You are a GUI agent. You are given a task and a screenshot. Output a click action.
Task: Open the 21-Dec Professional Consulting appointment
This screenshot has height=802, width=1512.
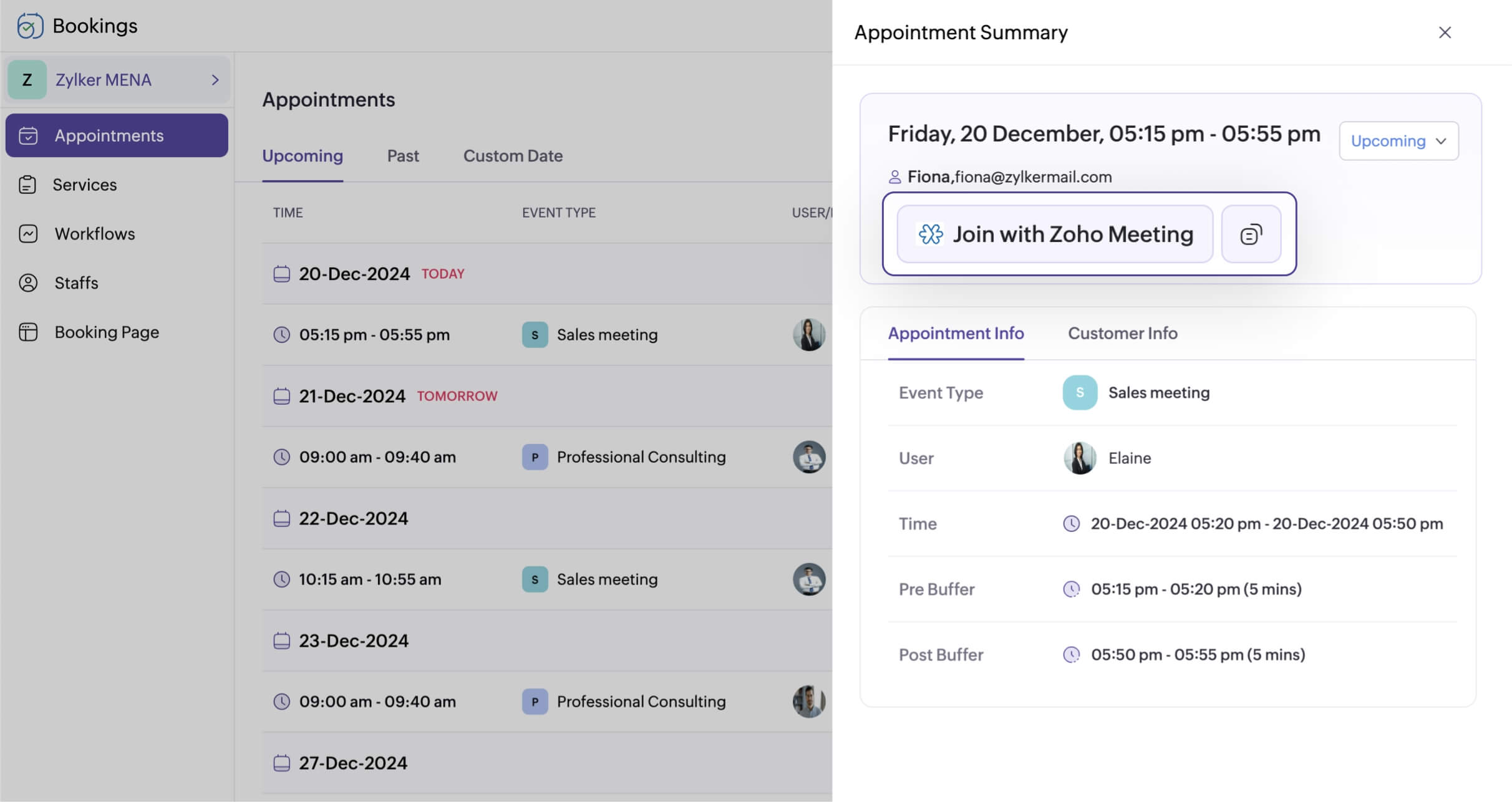pyautogui.click(x=641, y=457)
